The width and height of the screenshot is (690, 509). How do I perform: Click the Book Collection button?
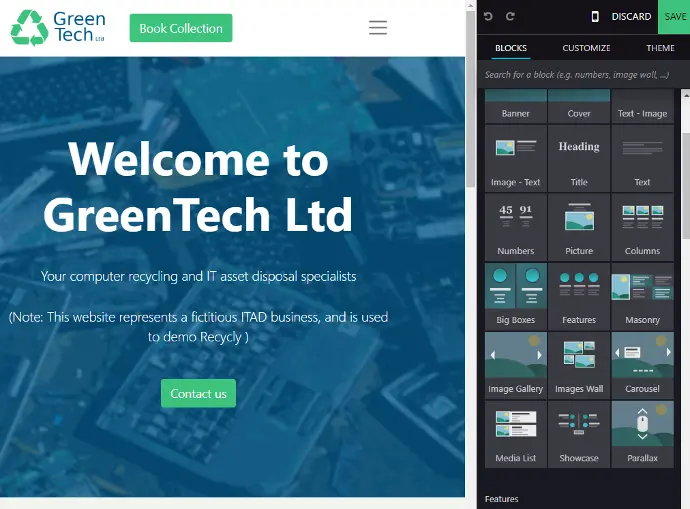coord(181,28)
